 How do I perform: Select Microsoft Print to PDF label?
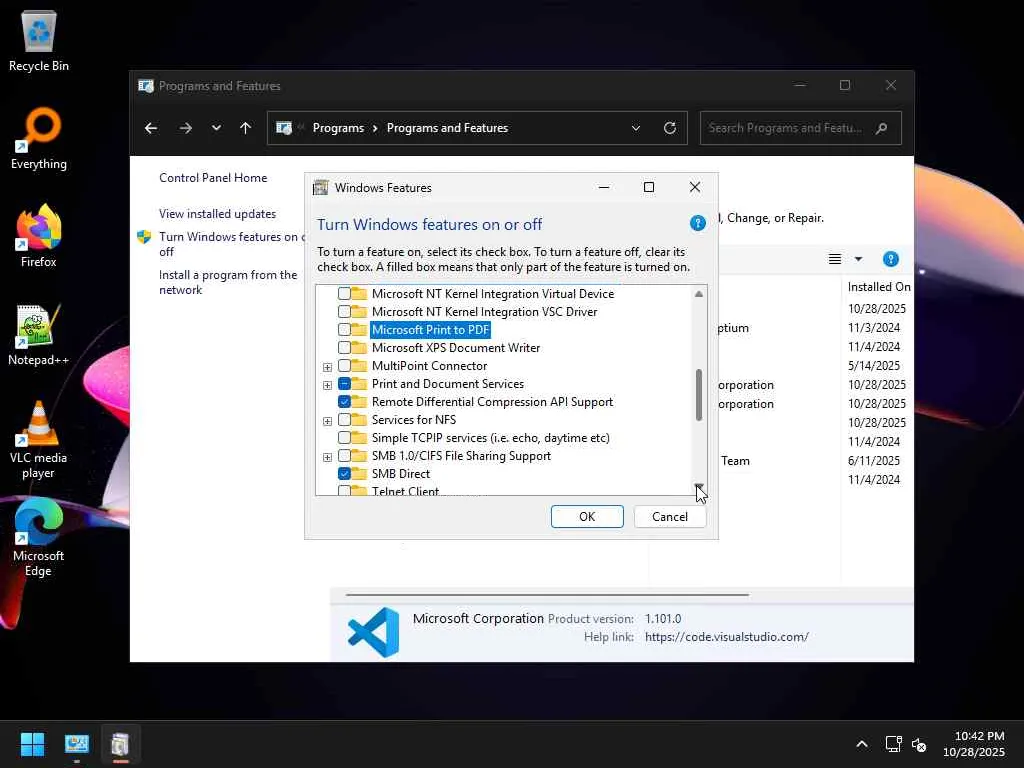pyautogui.click(x=430, y=330)
